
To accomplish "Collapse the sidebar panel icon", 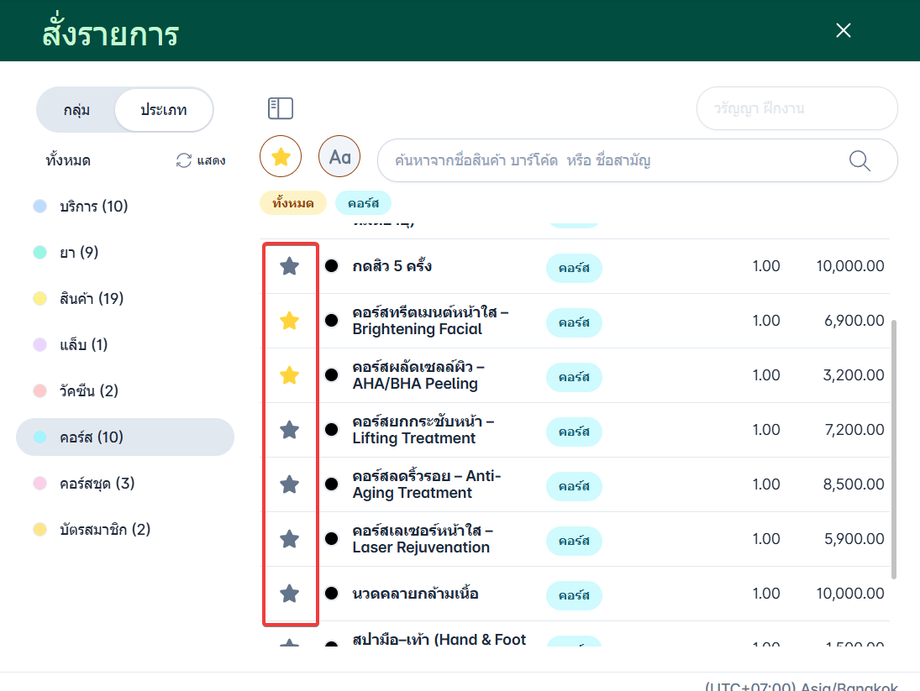I will coord(280,109).
